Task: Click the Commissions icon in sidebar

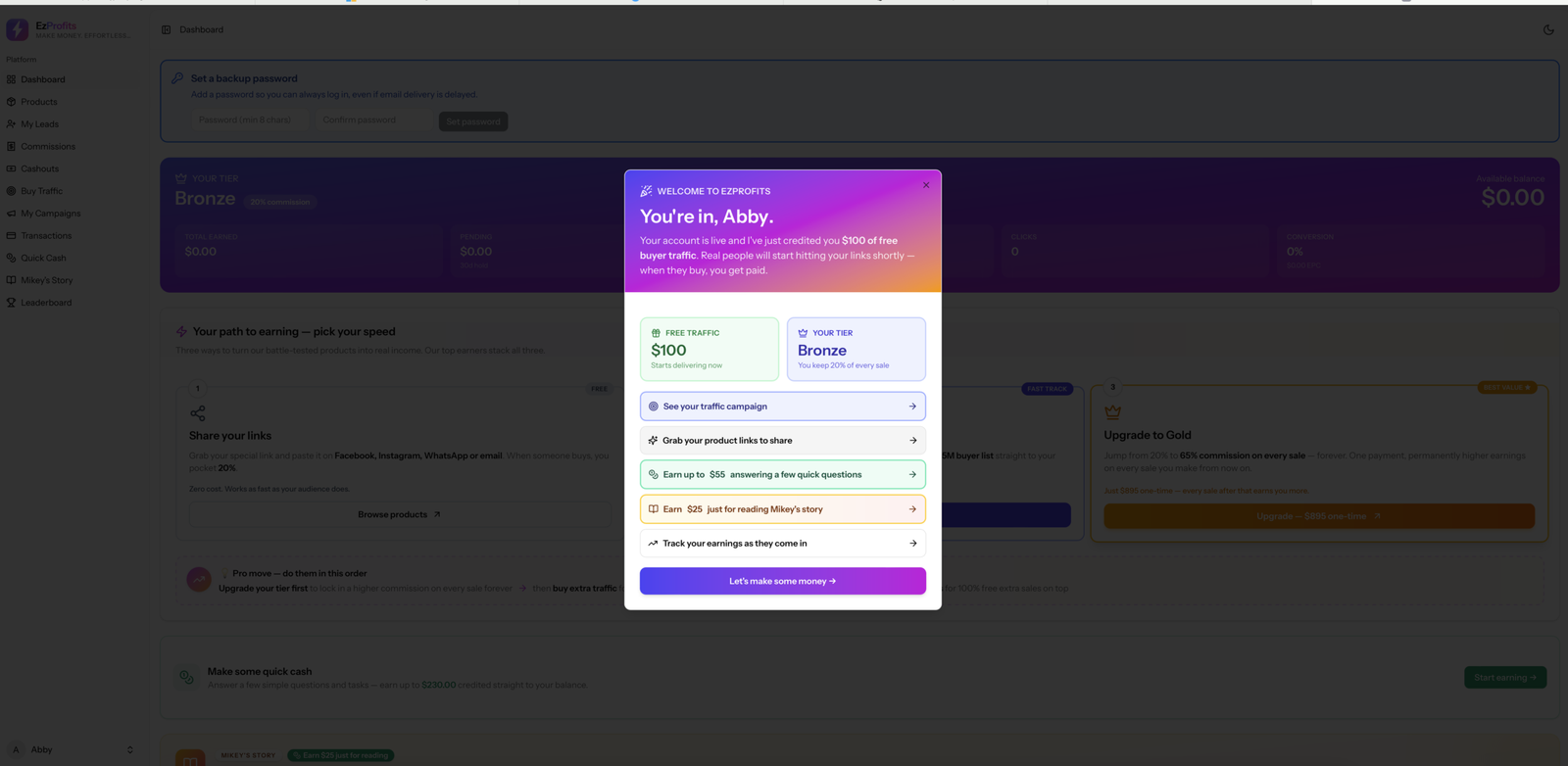Action: pyautogui.click(x=11, y=147)
